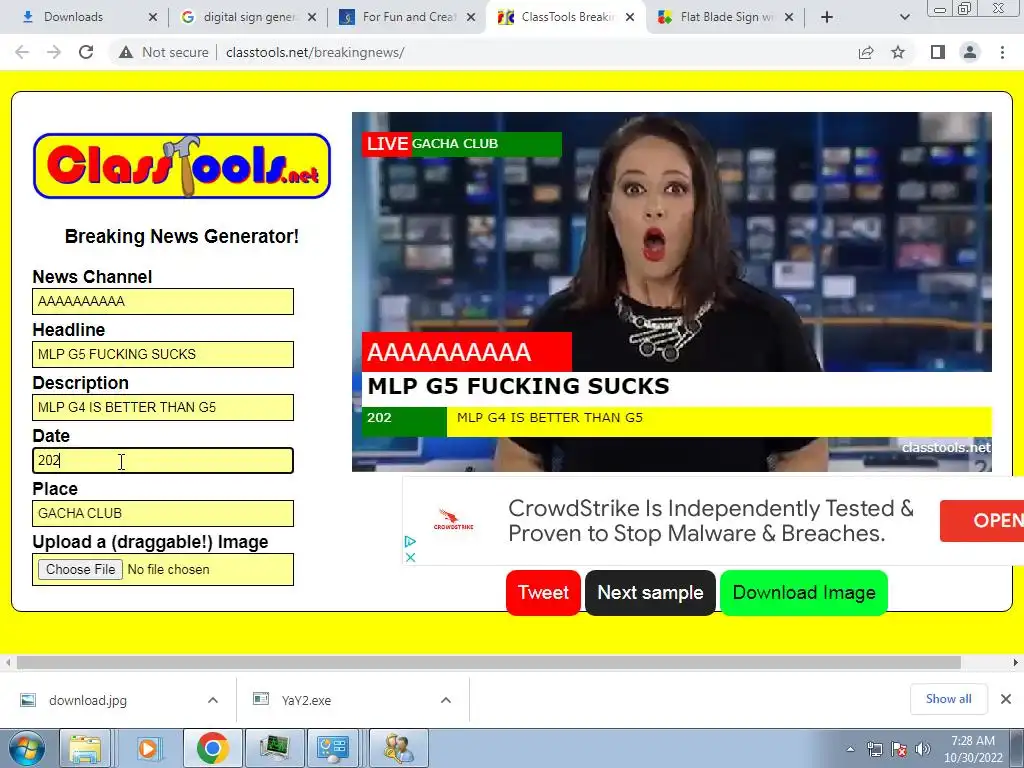This screenshot has width=1024, height=768.
Task: Click the Description input field
Action: [x=163, y=408]
